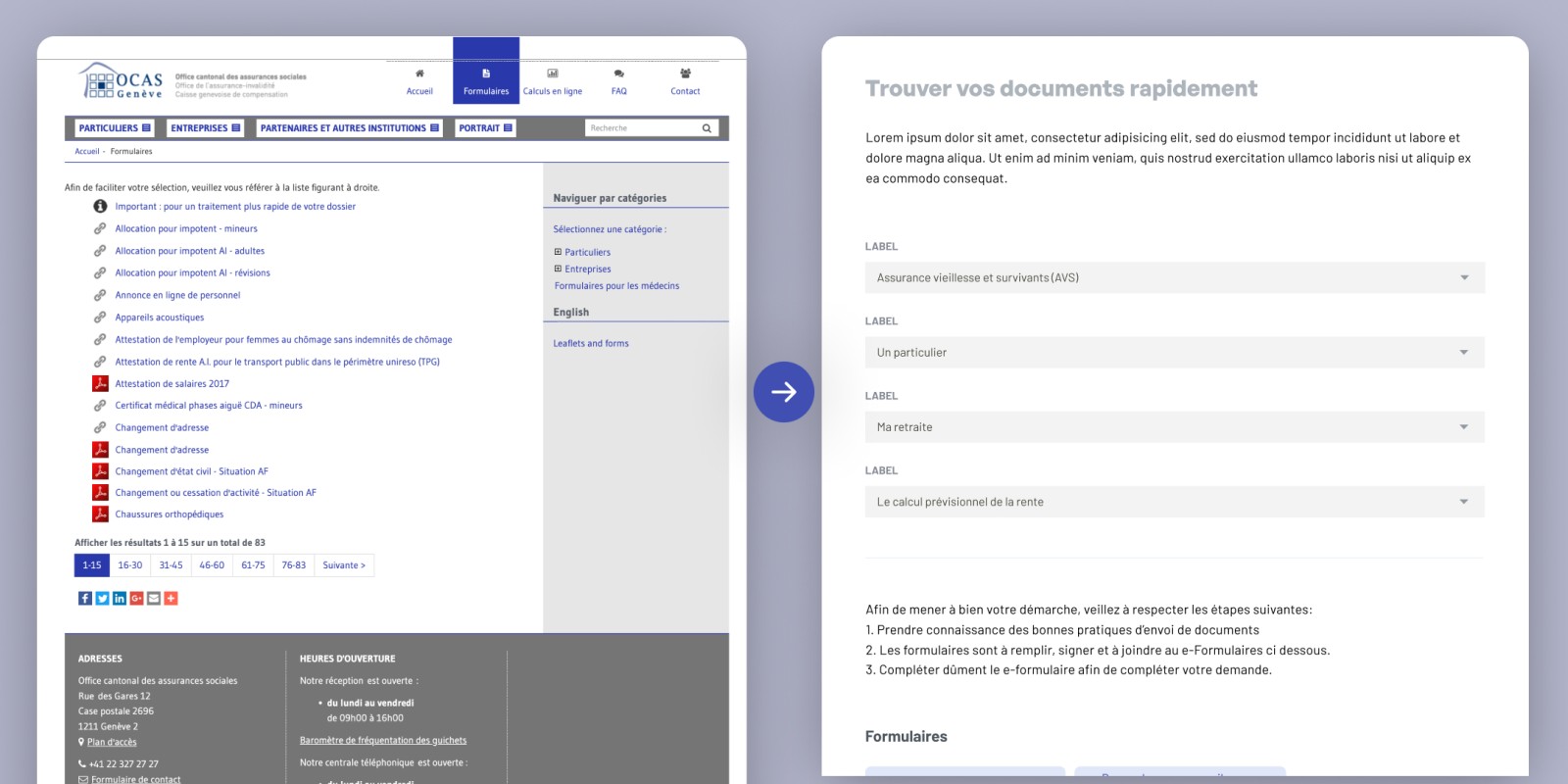
Task: Open the Particuliers menu
Action: 115,128
